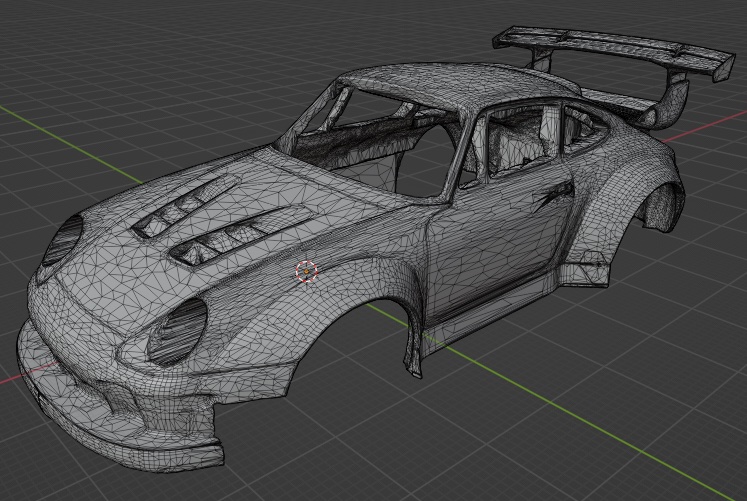747x501 pixels.
Task: Click the 3D cursor on the front fender
Action: [306, 270]
